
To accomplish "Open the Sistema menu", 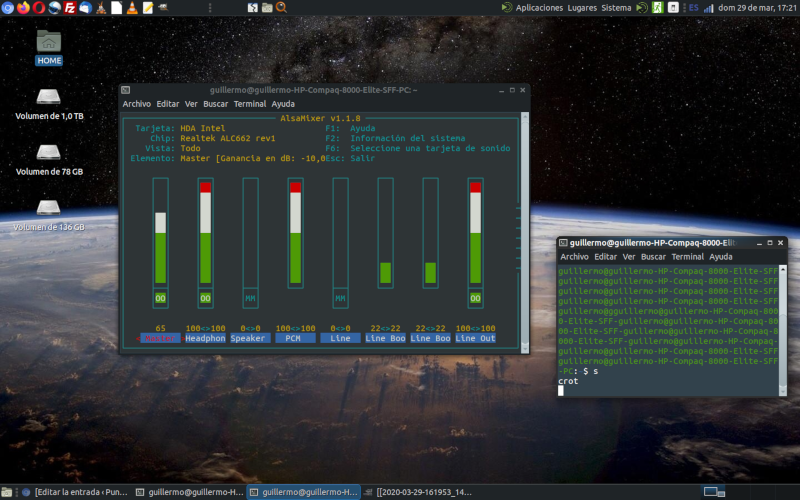I will pos(617,8).
